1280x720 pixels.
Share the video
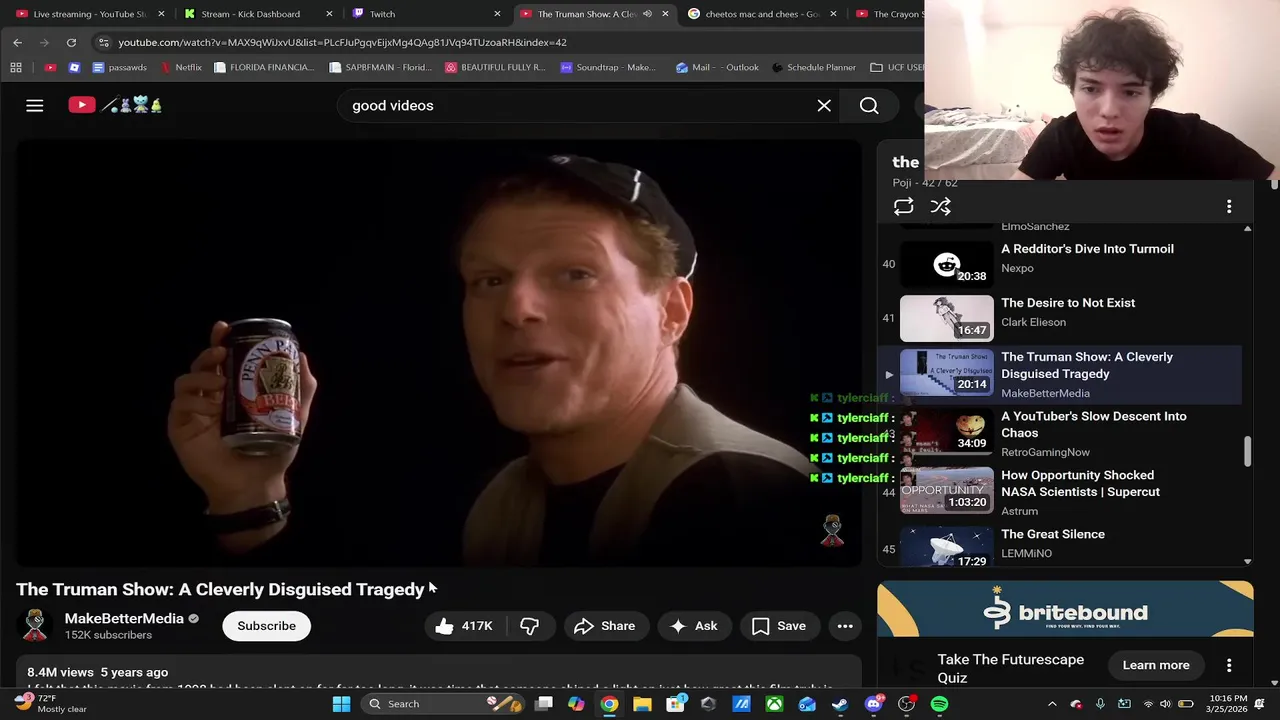tap(605, 626)
